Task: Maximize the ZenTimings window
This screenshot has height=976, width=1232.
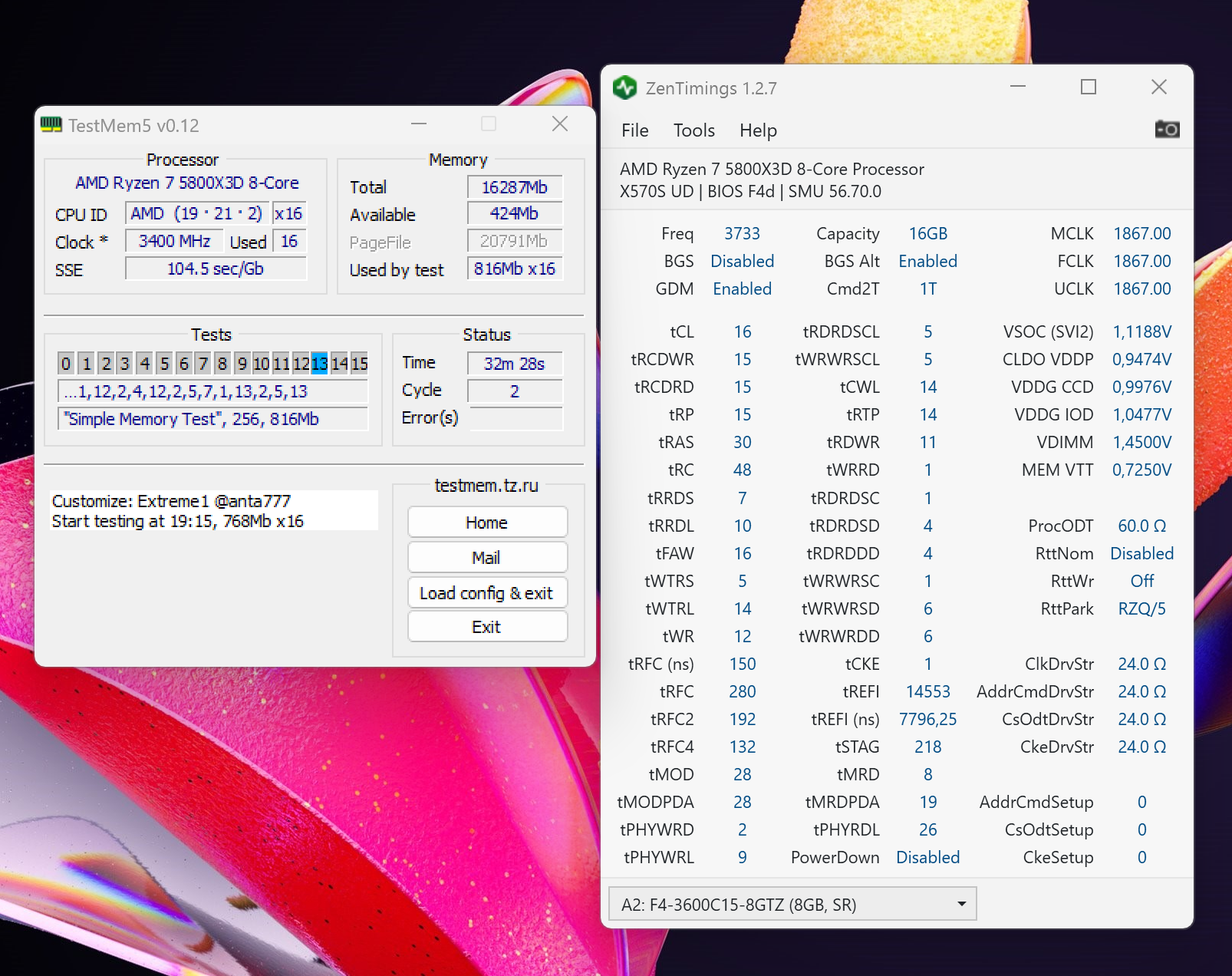Action: (x=1089, y=87)
